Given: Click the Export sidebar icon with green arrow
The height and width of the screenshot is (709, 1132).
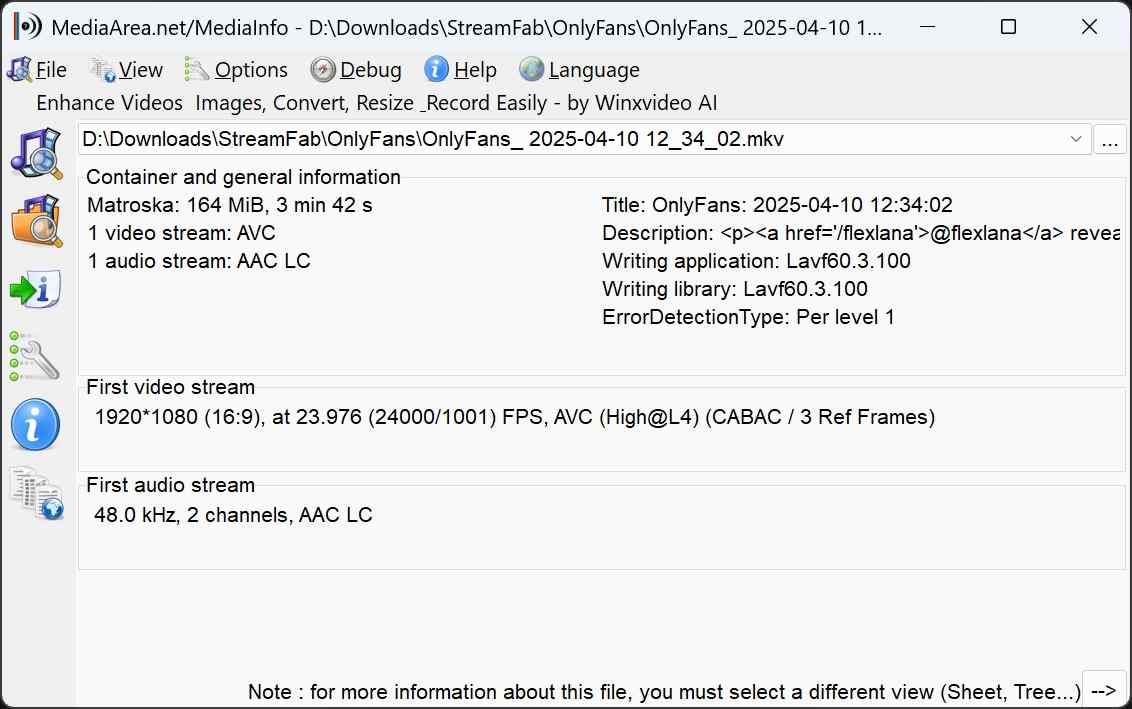Looking at the screenshot, I should [36, 290].
